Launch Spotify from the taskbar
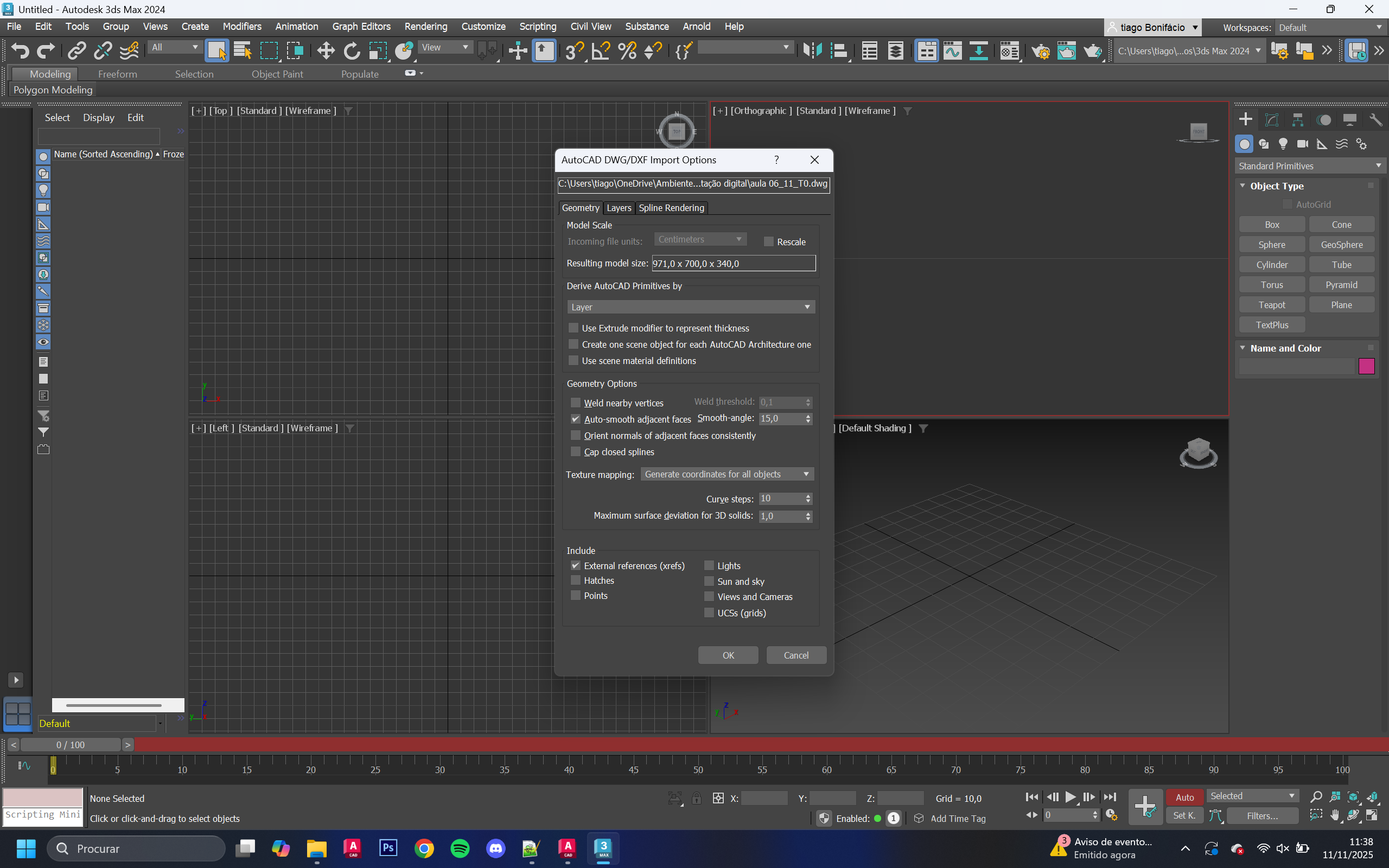This screenshot has width=1389, height=868. [460, 848]
